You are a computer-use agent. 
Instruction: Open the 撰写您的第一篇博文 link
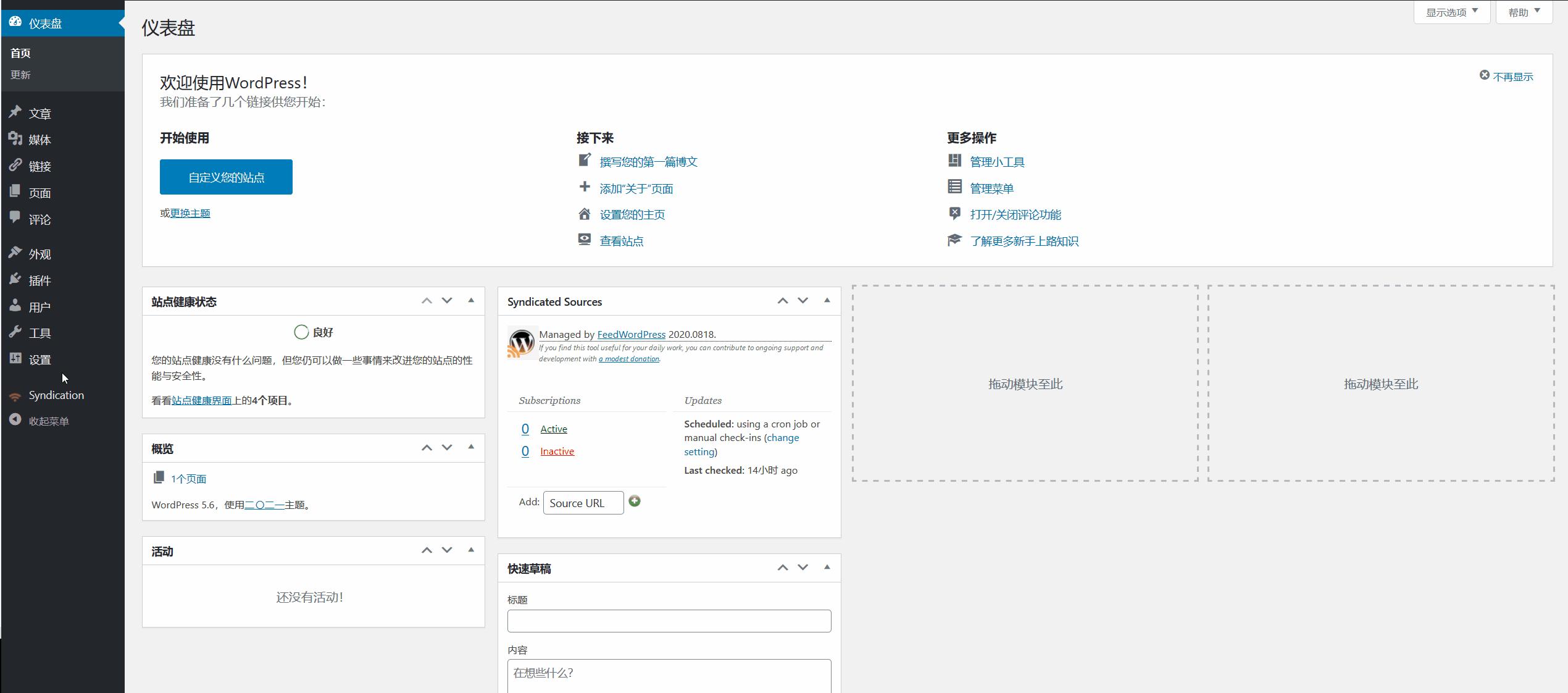point(648,162)
